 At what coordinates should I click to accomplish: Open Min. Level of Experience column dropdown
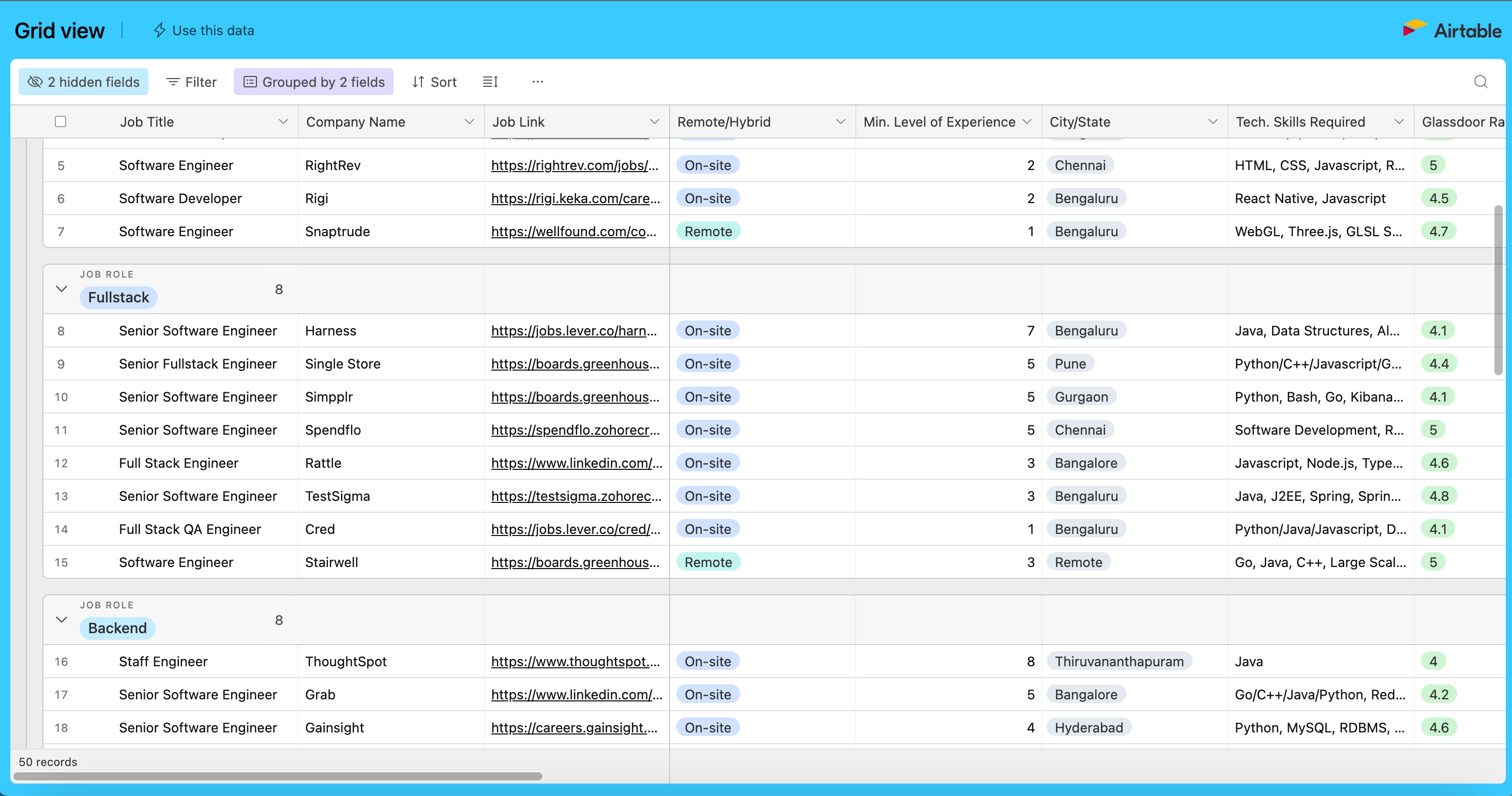[x=1026, y=121]
